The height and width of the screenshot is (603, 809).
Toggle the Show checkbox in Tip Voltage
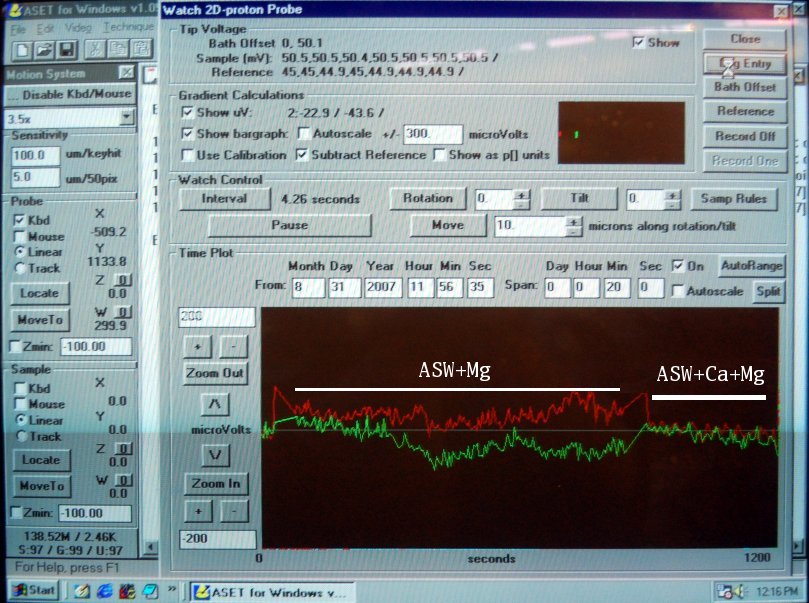[x=638, y=43]
